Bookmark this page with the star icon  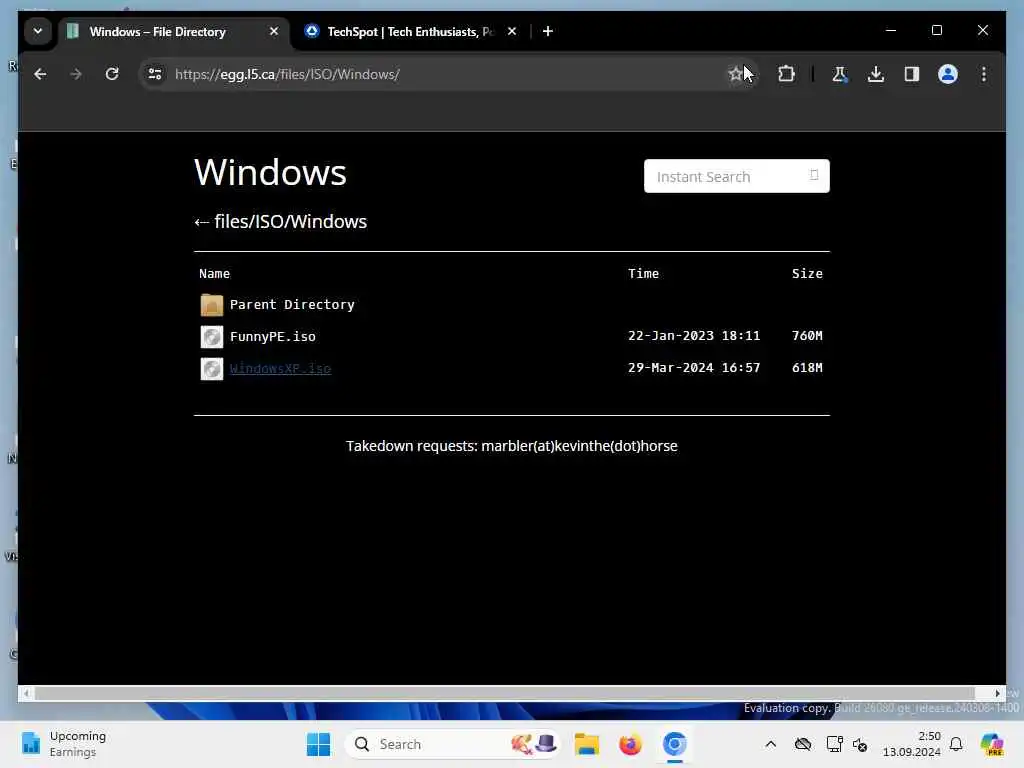click(x=735, y=74)
